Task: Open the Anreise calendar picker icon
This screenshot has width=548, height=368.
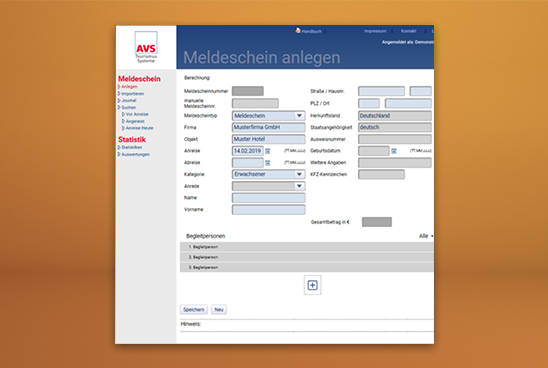Action: (268, 151)
